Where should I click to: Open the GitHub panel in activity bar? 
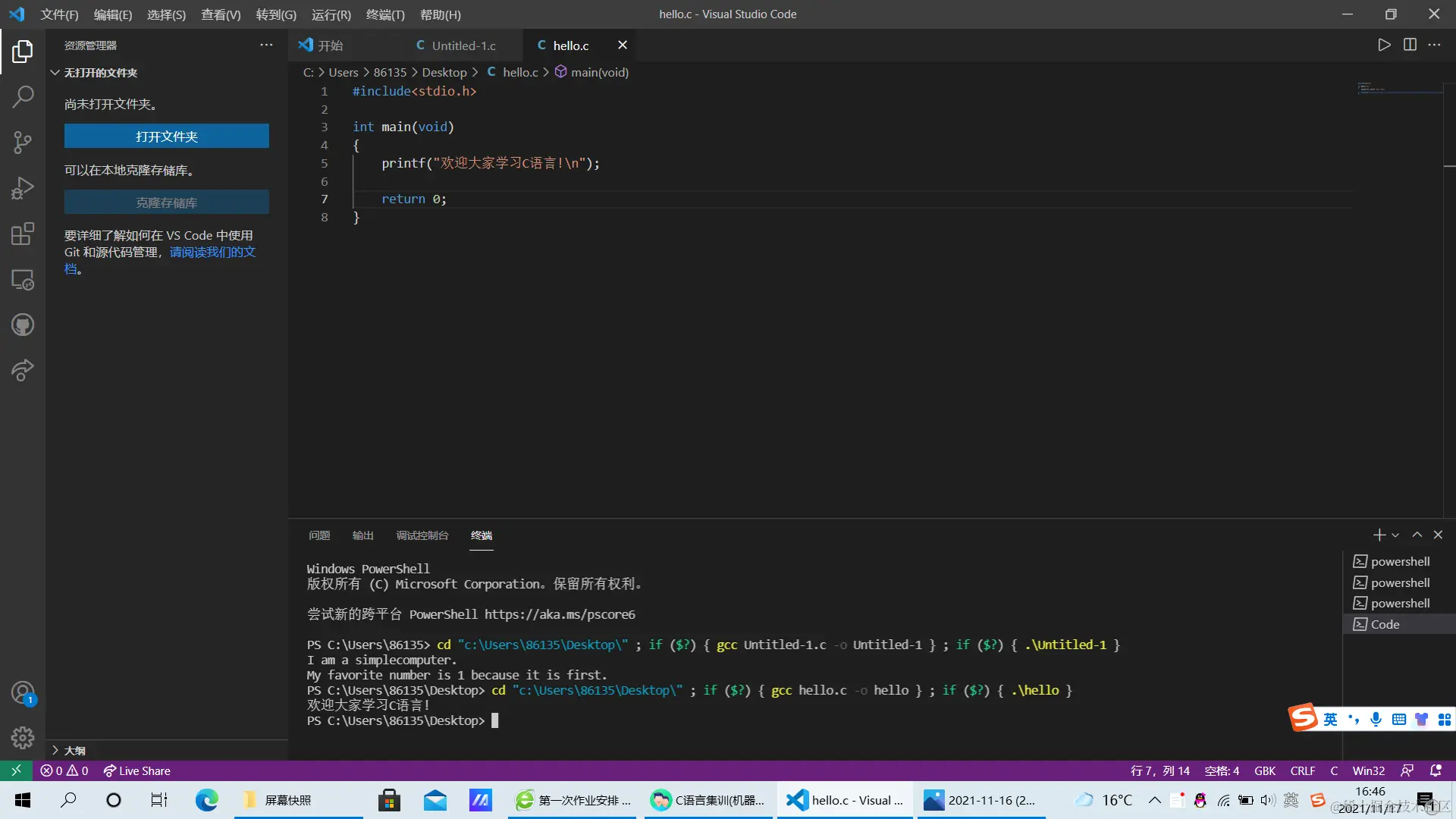click(x=23, y=325)
